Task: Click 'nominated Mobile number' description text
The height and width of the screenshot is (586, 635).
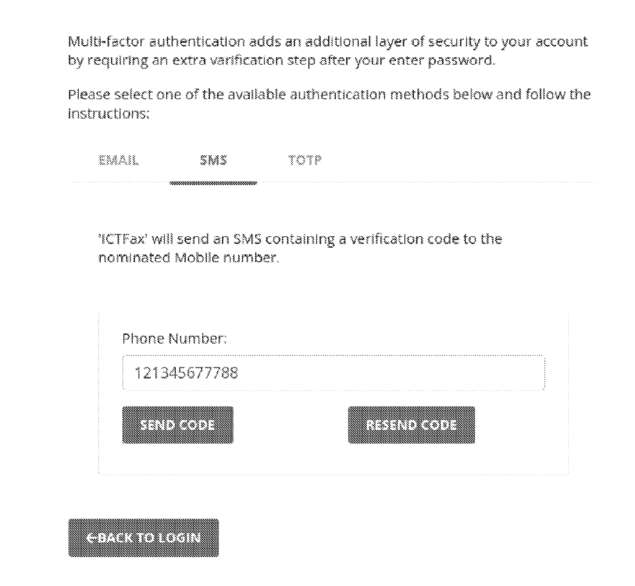Action: (188, 258)
